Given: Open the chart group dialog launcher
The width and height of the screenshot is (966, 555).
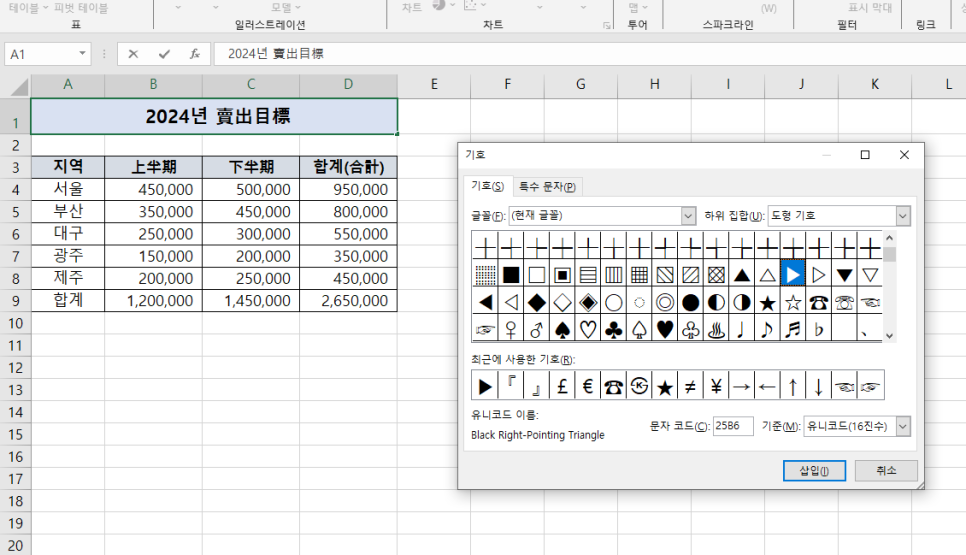Looking at the screenshot, I should 607,25.
